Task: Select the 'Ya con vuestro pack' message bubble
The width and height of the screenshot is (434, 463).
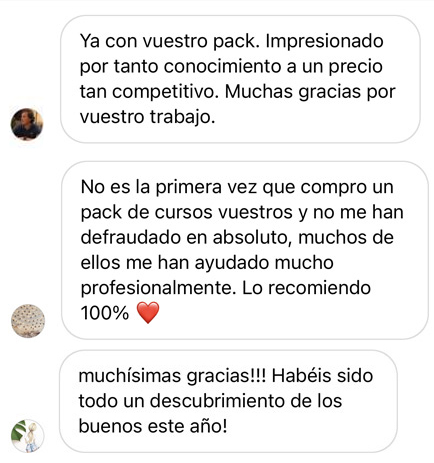Action: coord(240,79)
